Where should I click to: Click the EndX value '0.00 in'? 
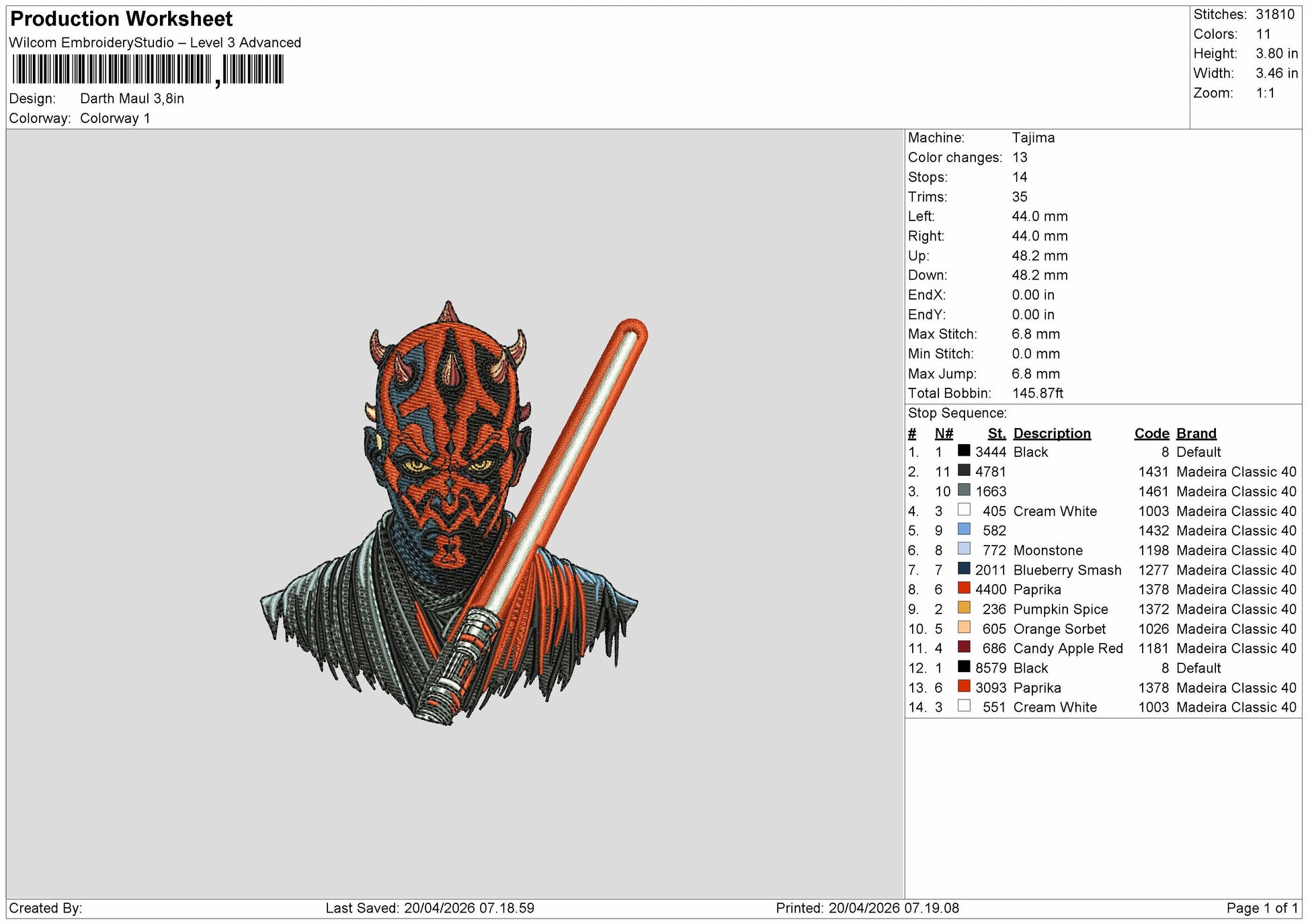(x=1033, y=295)
